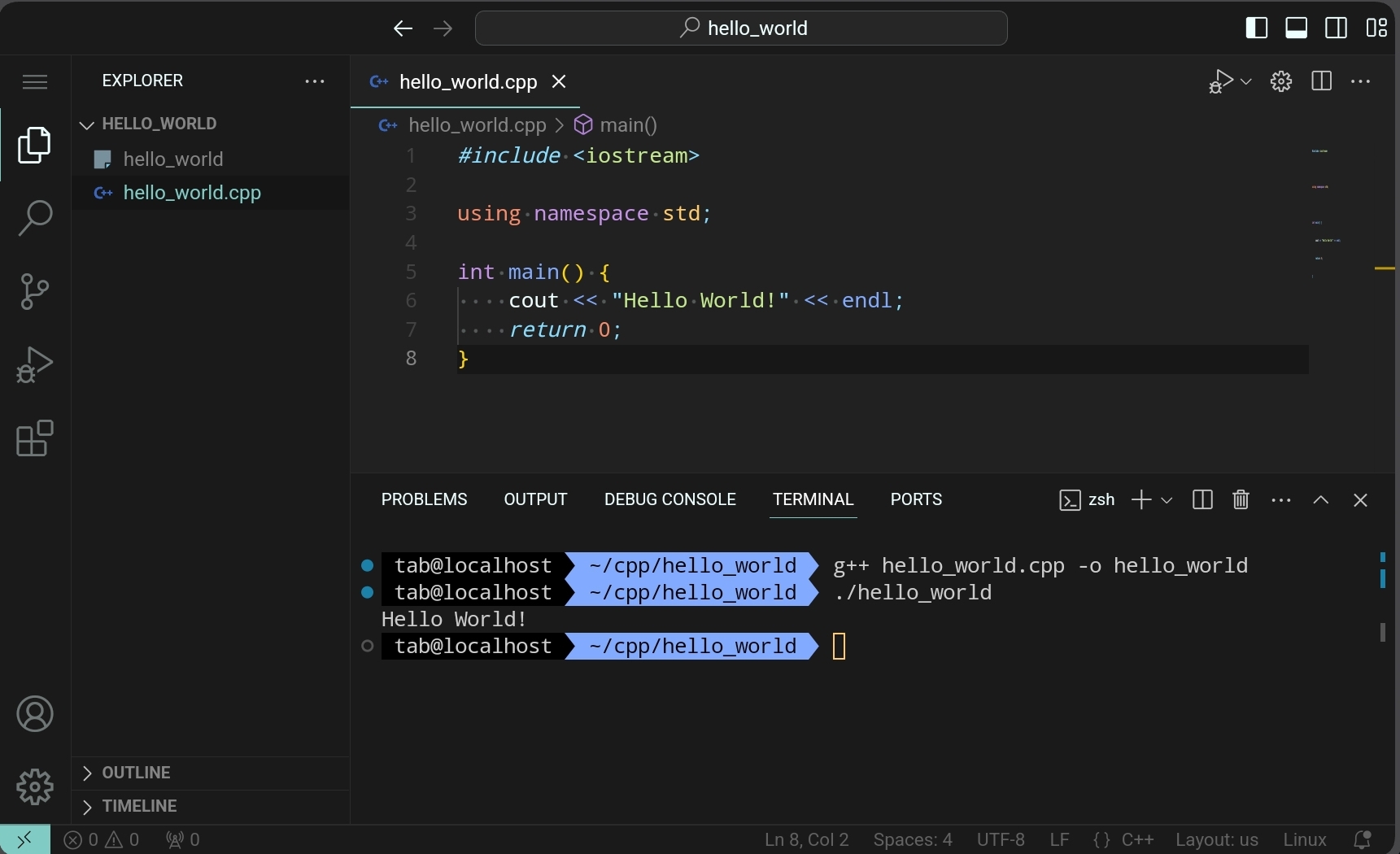Viewport: 1400px width, 854px height.
Task: Open the Run and Debug view
Action: [33, 365]
